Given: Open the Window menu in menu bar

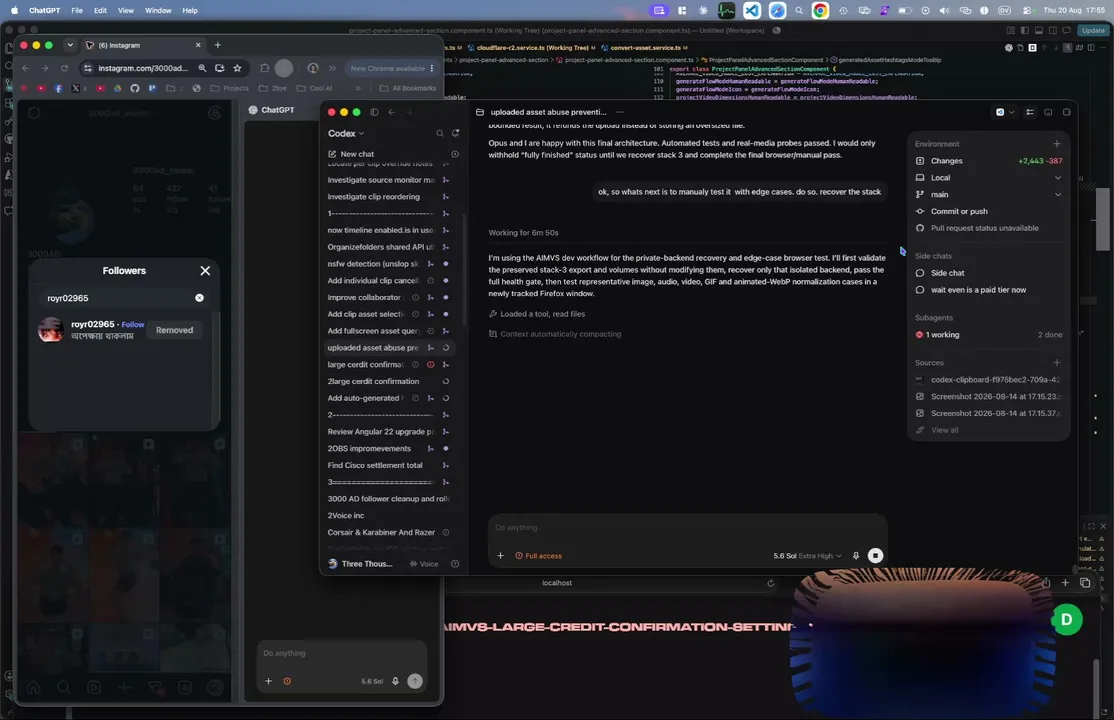Looking at the screenshot, I should click(x=158, y=11).
